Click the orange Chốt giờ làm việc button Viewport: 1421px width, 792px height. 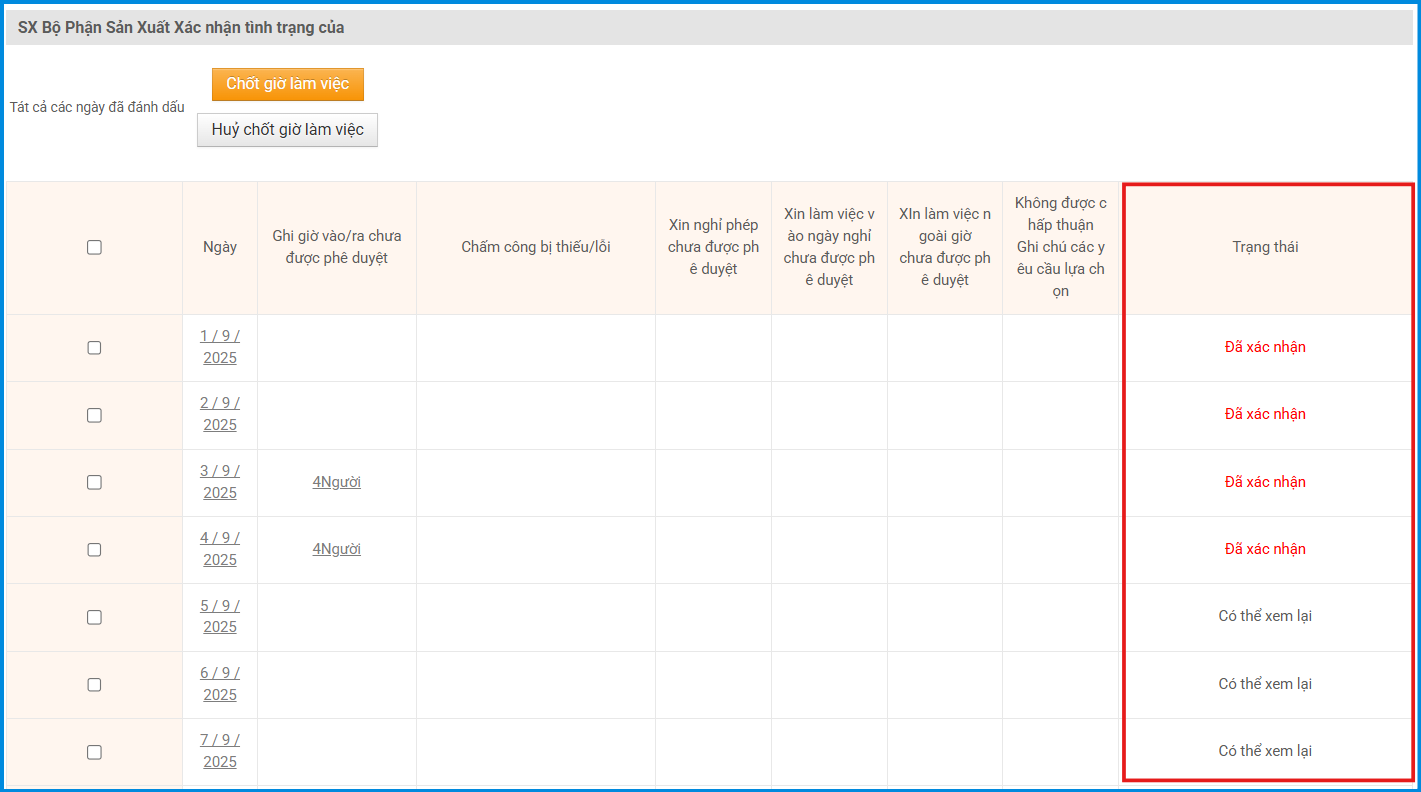(287, 84)
